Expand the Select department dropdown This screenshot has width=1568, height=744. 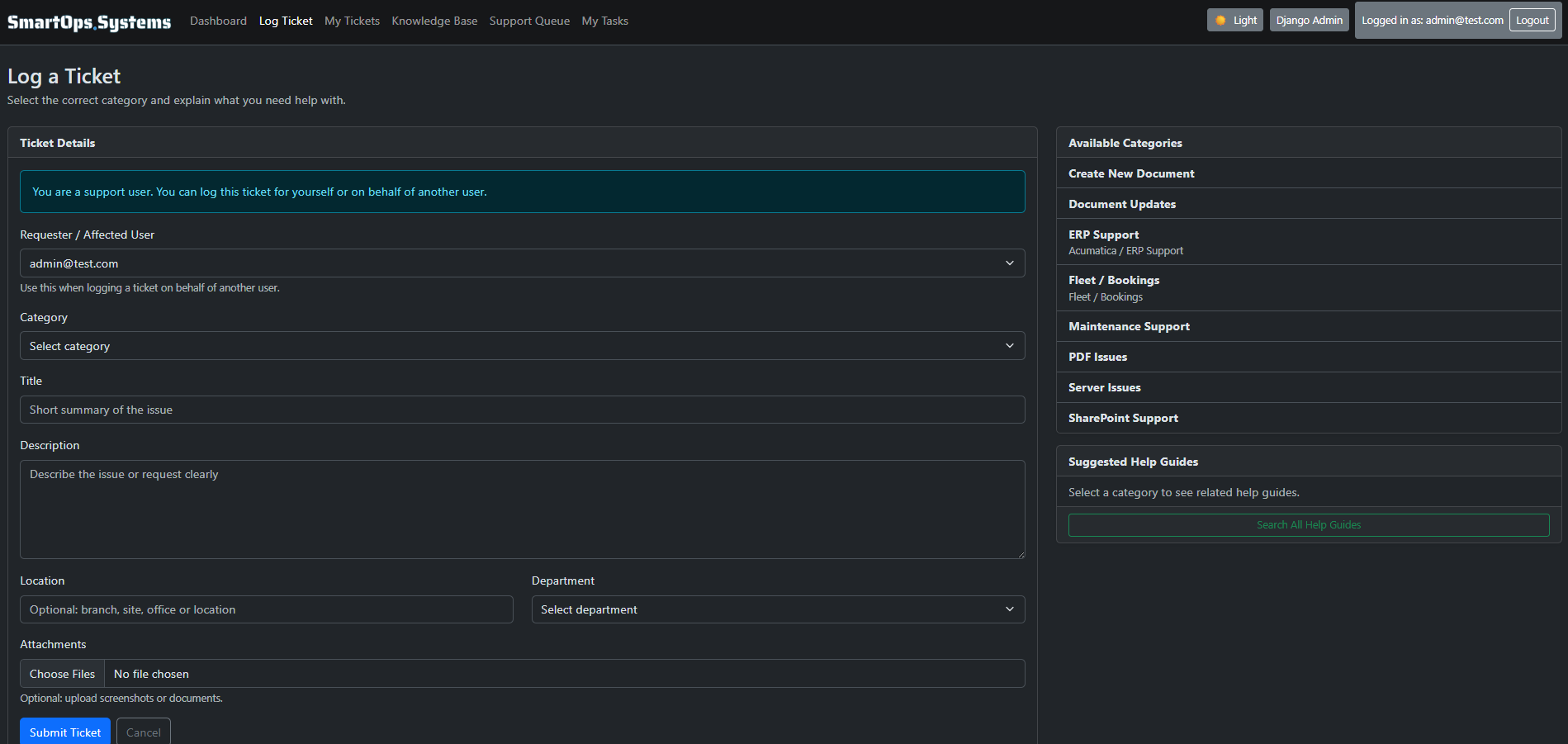point(779,609)
